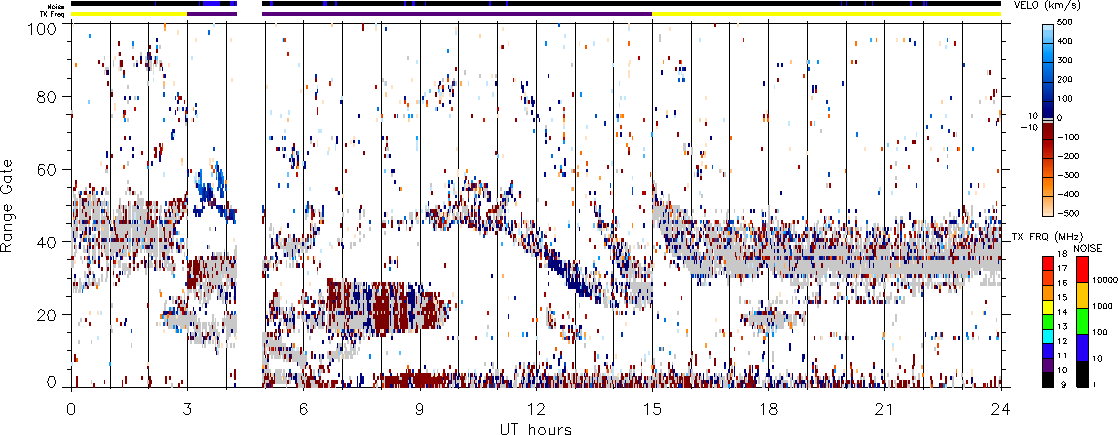This screenshot has height=435, width=1118.
Task: Click the 500 label on velocity scale
Action: 1092,22
